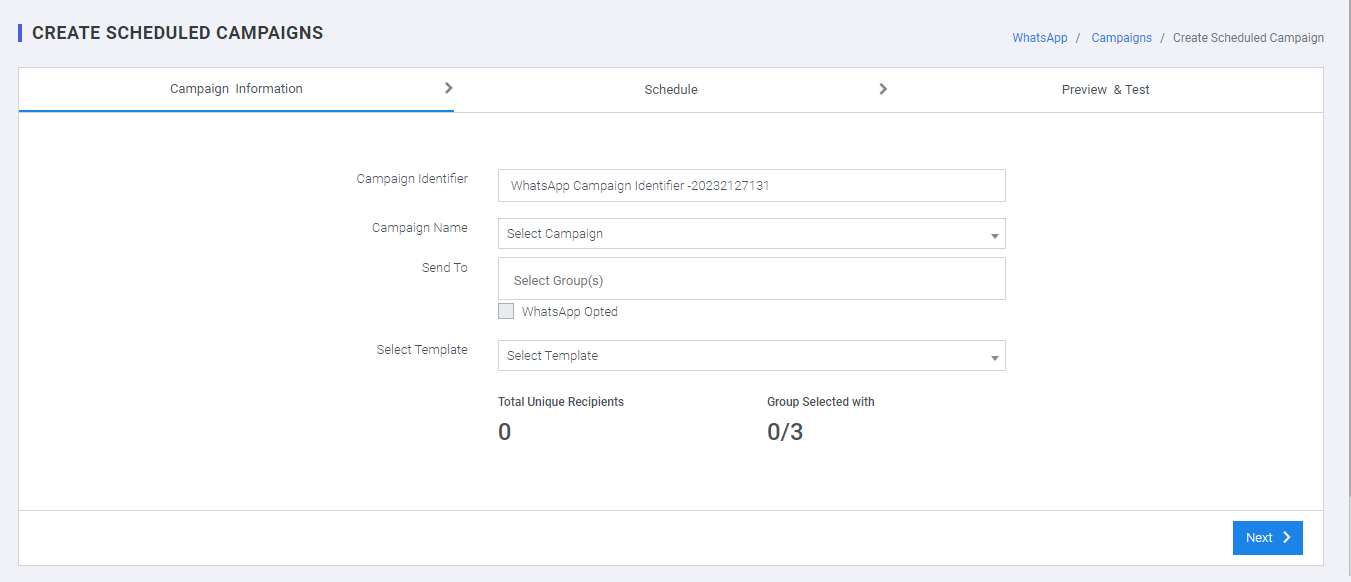The height and width of the screenshot is (582, 1351).
Task: Enable the WhatsApp Opted checkbox
Action: click(x=506, y=311)
